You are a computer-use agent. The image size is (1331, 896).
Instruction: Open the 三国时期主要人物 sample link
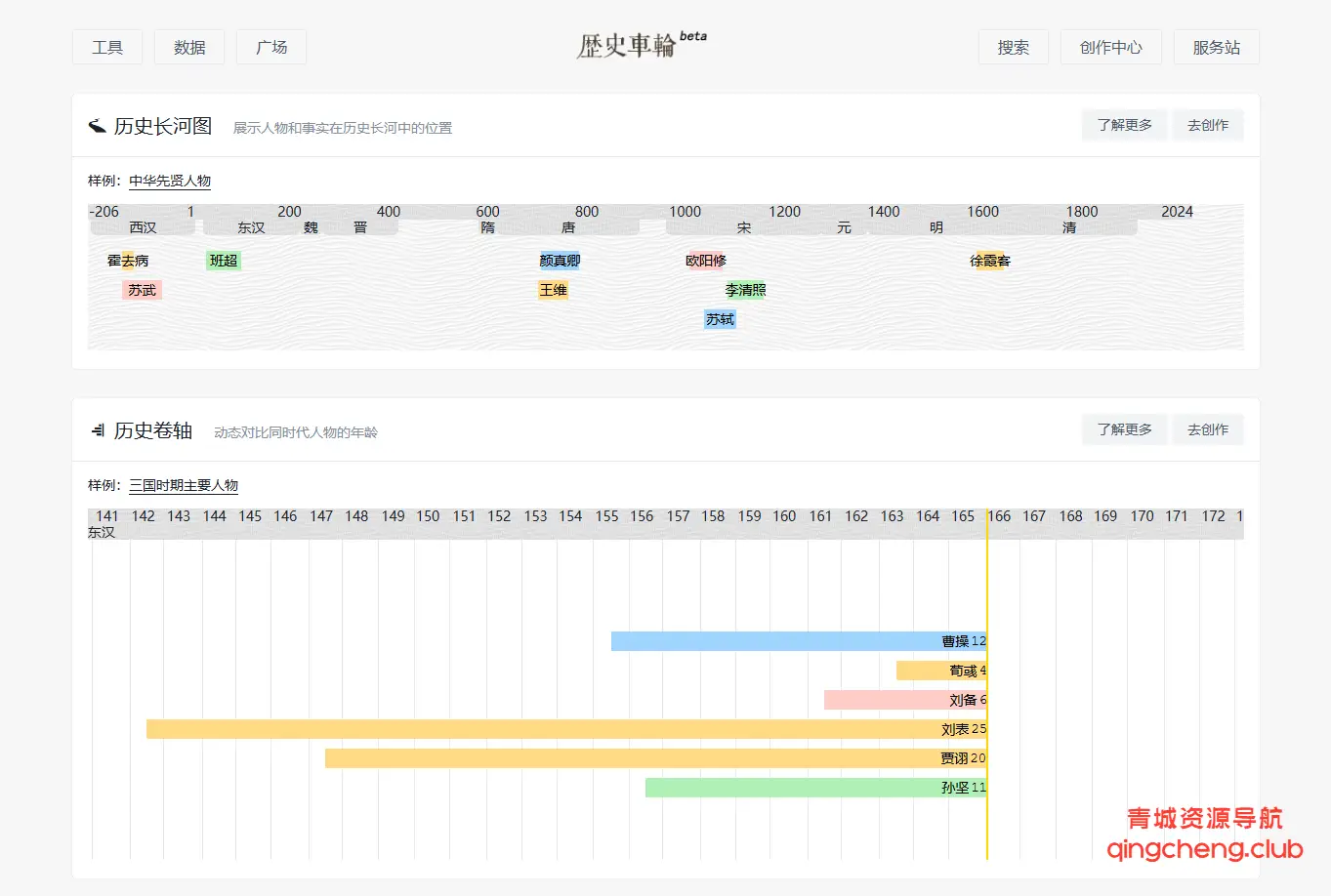tap(184, 485)
